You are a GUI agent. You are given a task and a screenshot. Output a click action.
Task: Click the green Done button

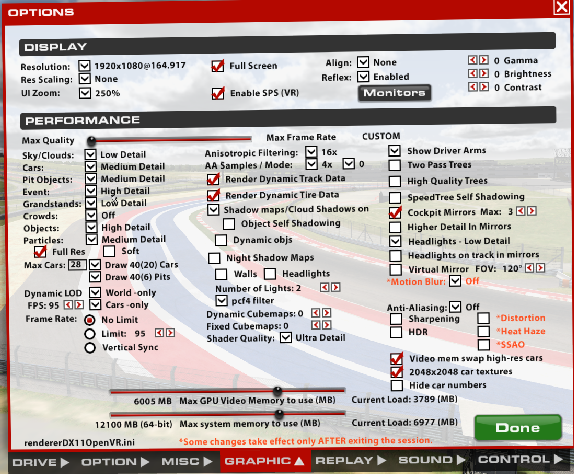point(518,428)
